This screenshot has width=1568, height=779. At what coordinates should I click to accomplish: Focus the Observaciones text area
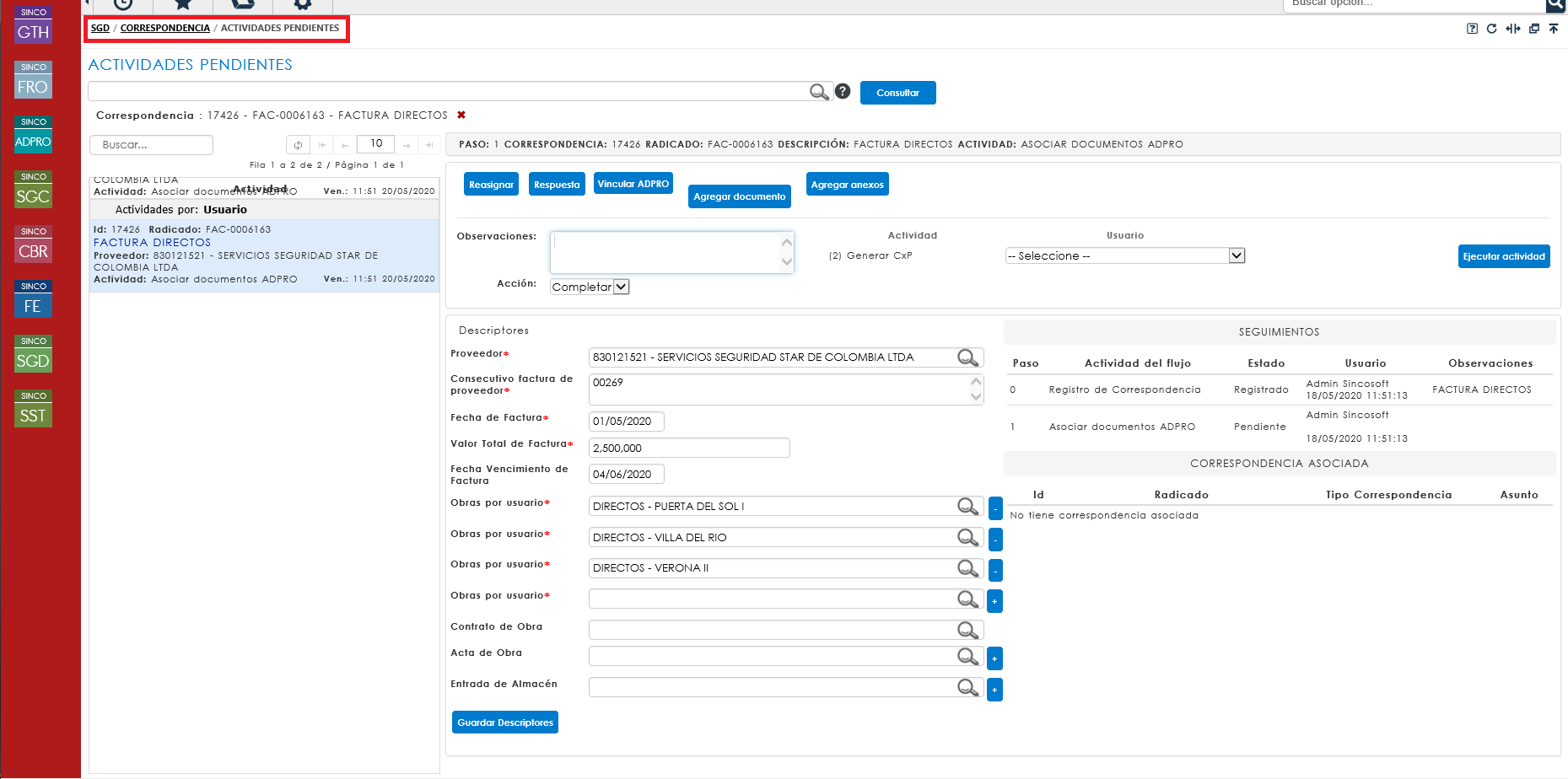coord(671,252)
